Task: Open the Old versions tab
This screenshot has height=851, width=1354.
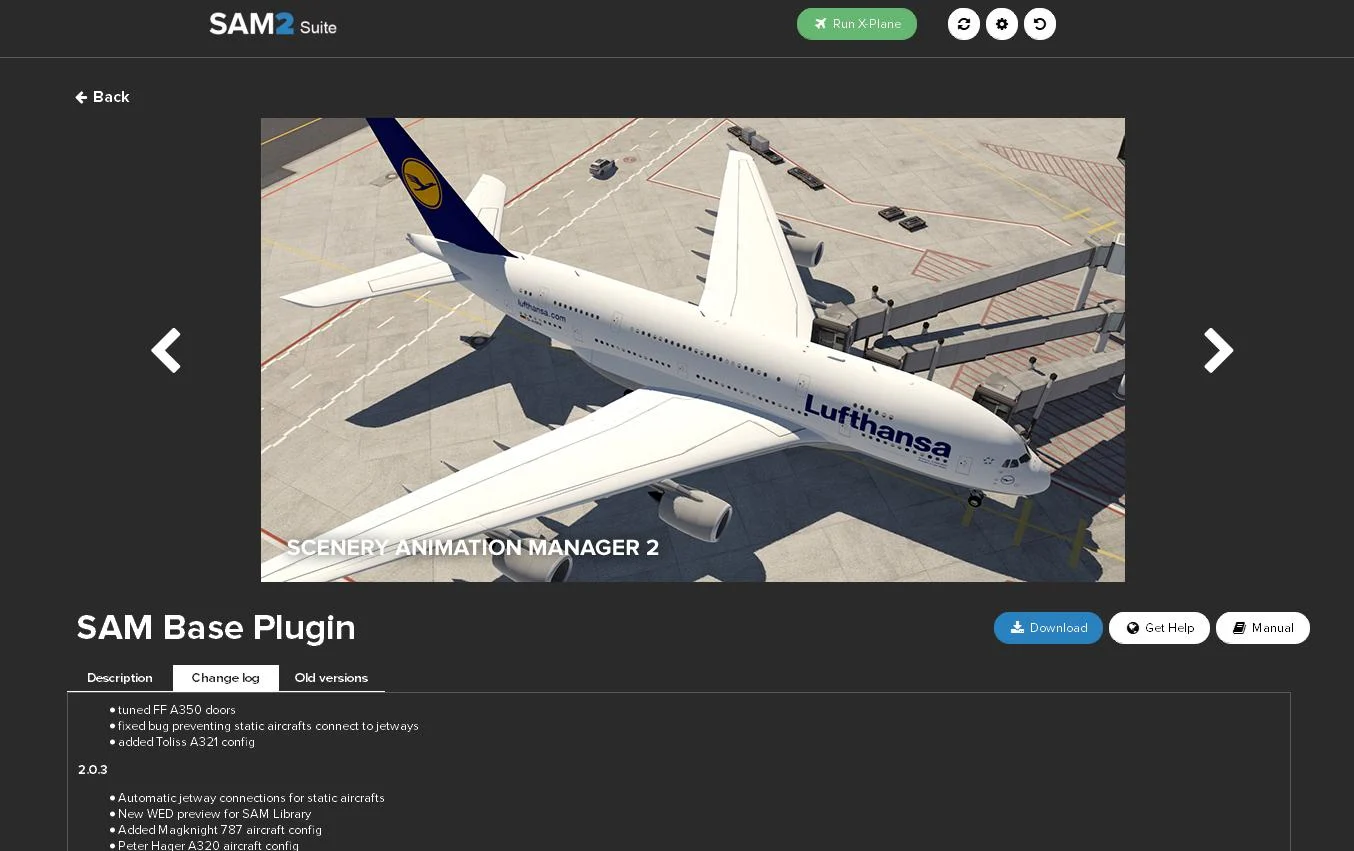Action: pyautogui.click(x=331, y=678)
